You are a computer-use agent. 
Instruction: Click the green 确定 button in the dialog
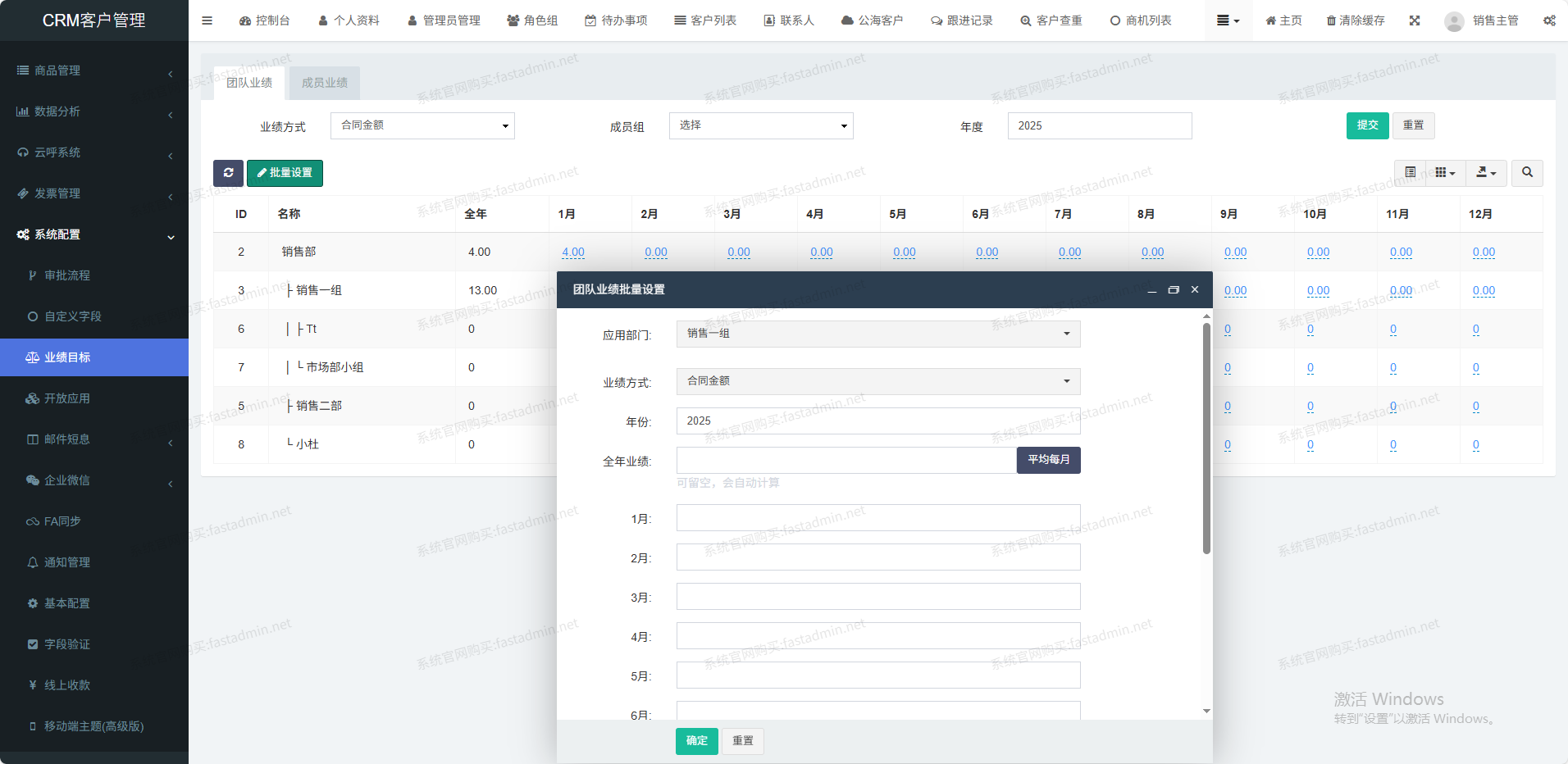coord(696,741)
